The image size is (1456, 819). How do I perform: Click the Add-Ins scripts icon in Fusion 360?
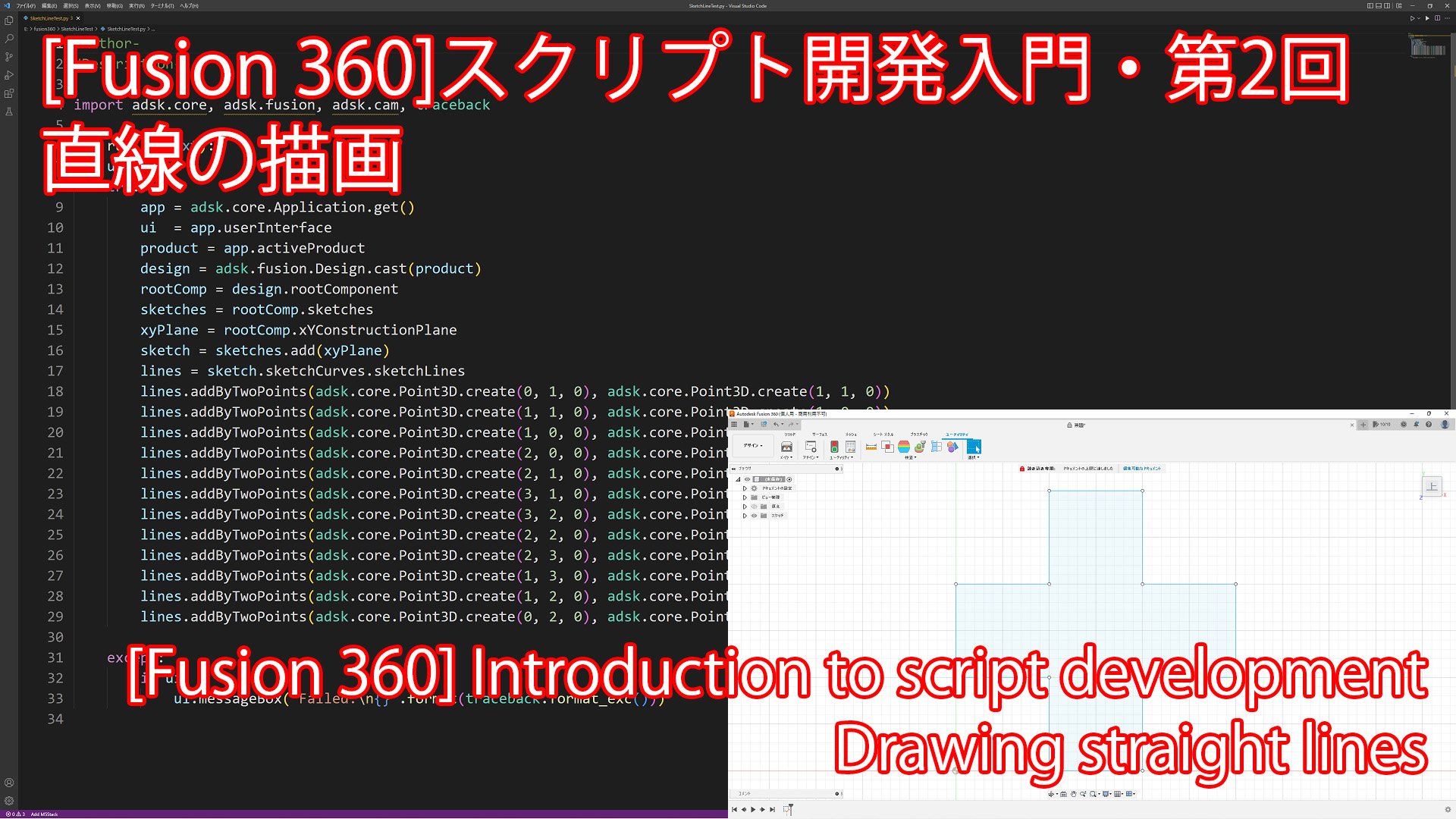coord(811,447)
